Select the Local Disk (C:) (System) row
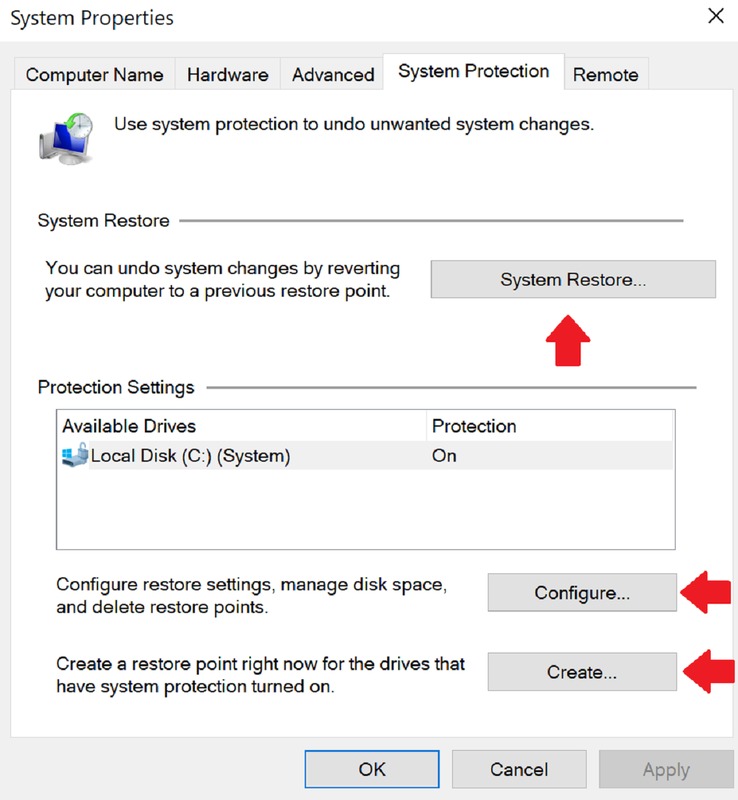Screen dimensions: 738x800 click(x=240, y=456)
